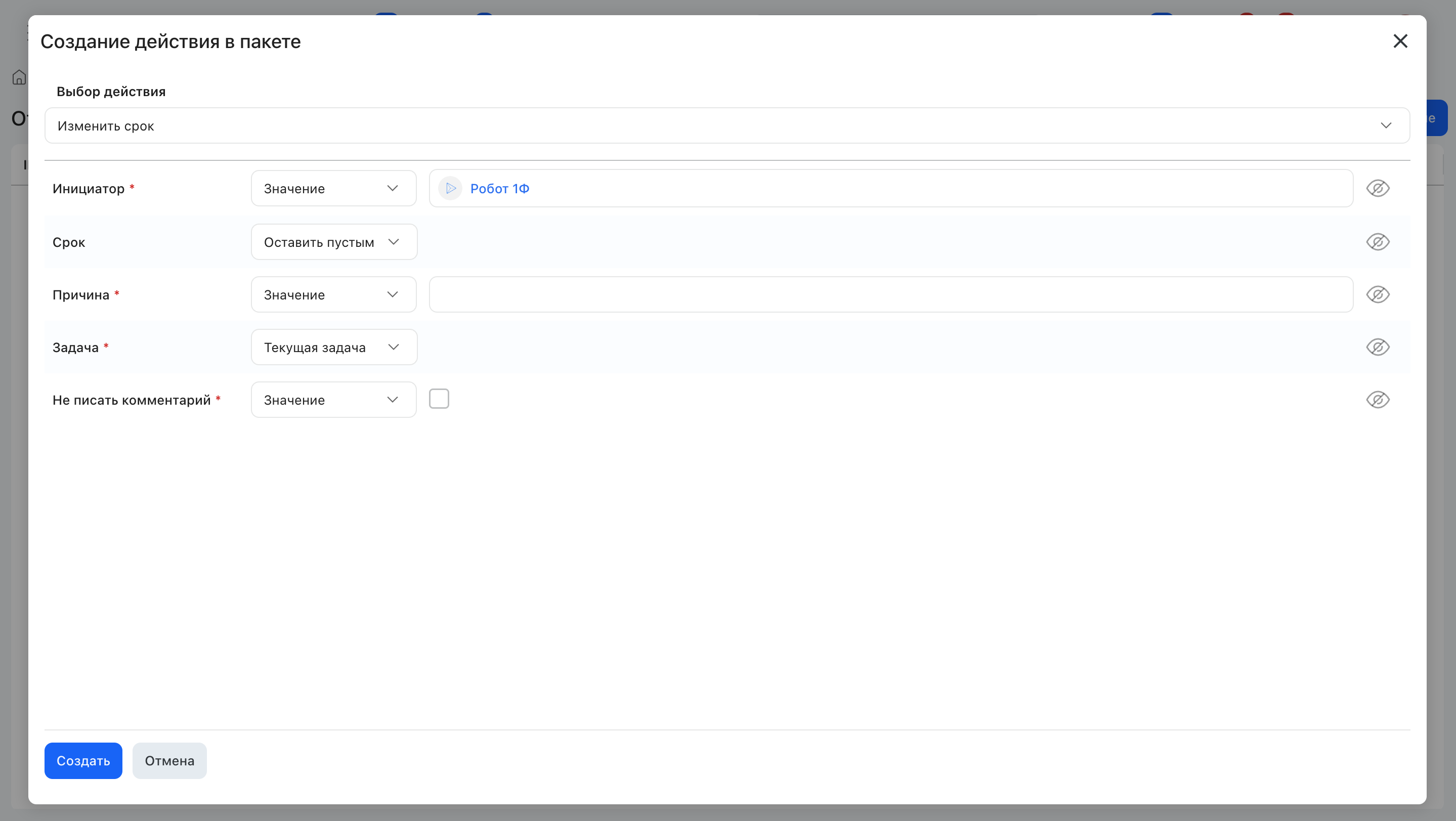Open the Выбор действия dropdown (Изменить срок)
This screenshot has height=821, width=1456.
coord(727,125)
